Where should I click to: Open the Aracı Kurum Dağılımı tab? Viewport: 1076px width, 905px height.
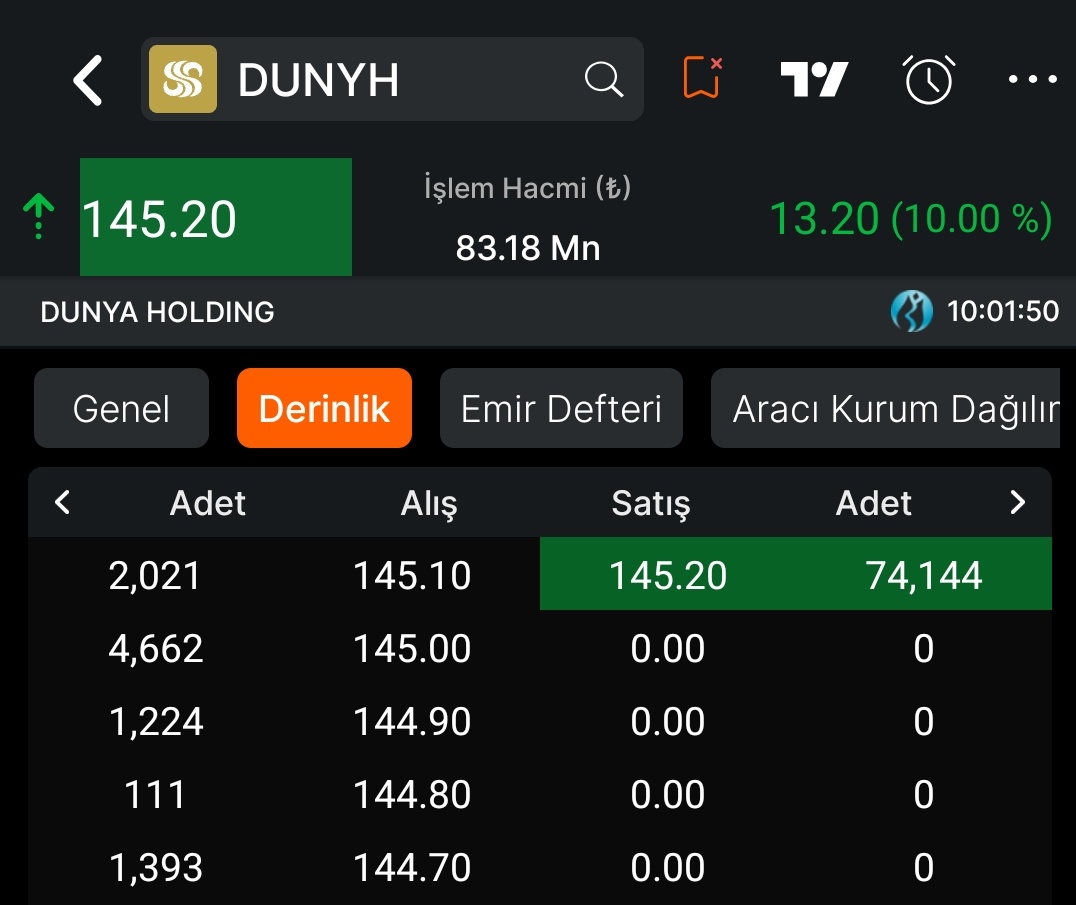pos(885,408)
